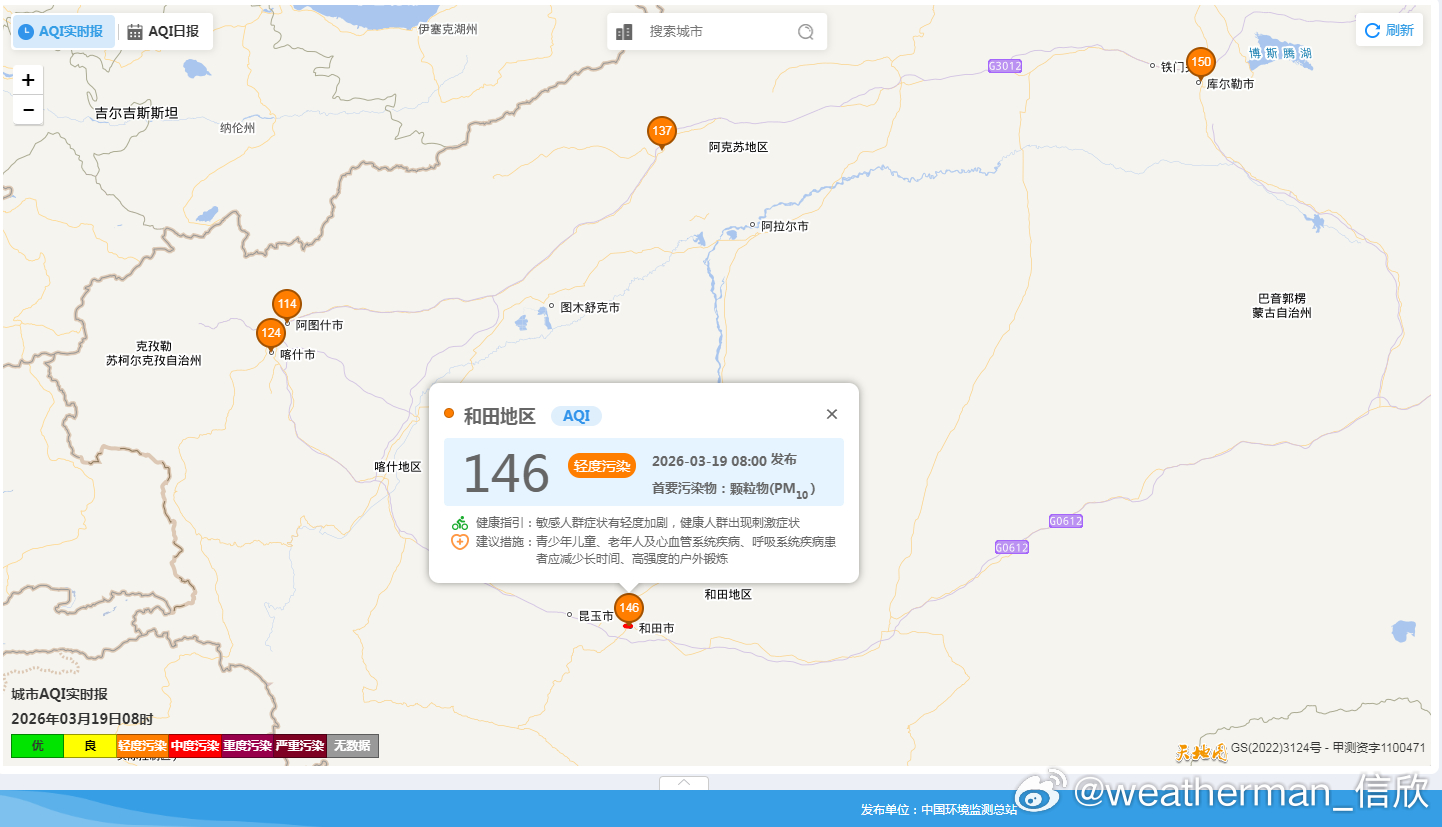This screenshot has width=1442, height=827.
Task: Click the search magnifier icon
Action: pos(805,31)
